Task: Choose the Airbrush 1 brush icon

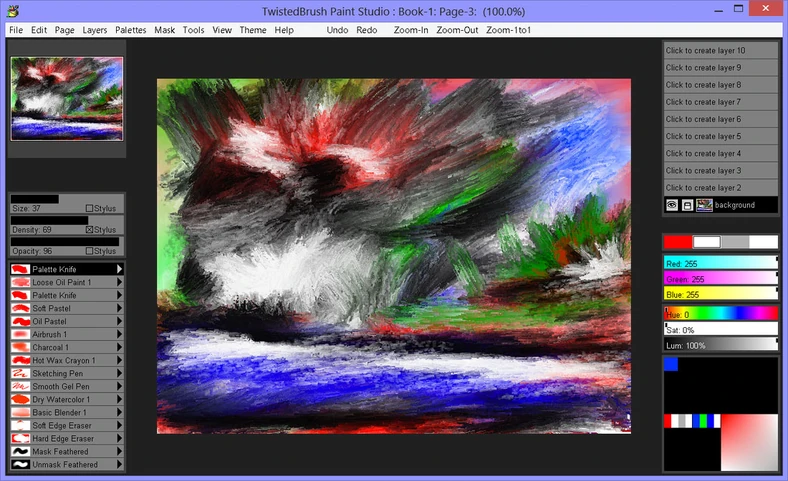Action: pos(19,334)
